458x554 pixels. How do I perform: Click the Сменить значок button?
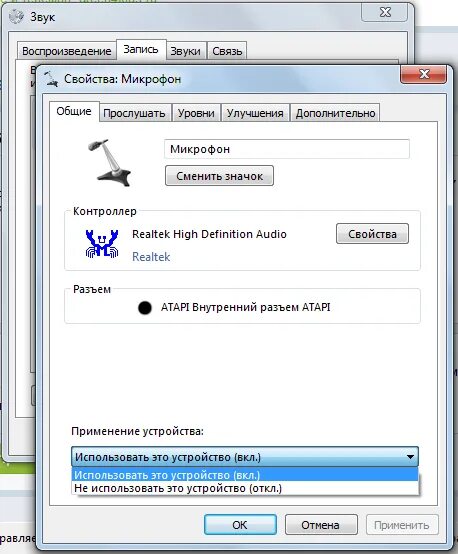[x=219, y=176]
